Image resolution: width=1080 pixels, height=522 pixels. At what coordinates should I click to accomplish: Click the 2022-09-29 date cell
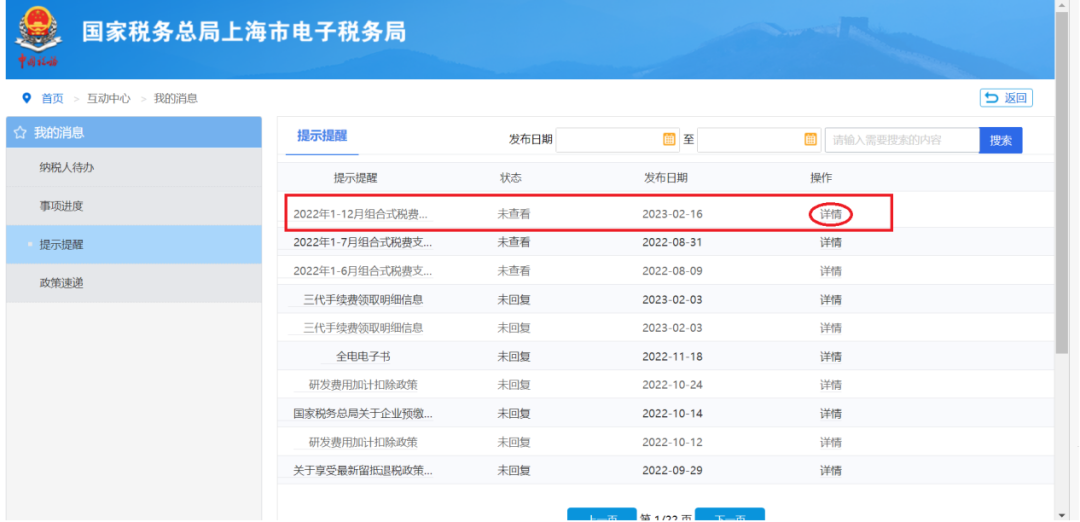point(672,471)
